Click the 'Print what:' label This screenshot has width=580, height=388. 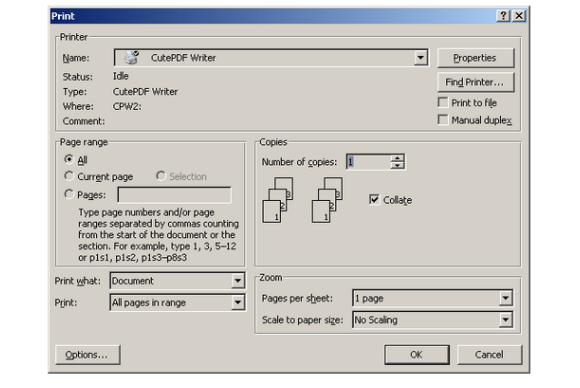(77, 281)
